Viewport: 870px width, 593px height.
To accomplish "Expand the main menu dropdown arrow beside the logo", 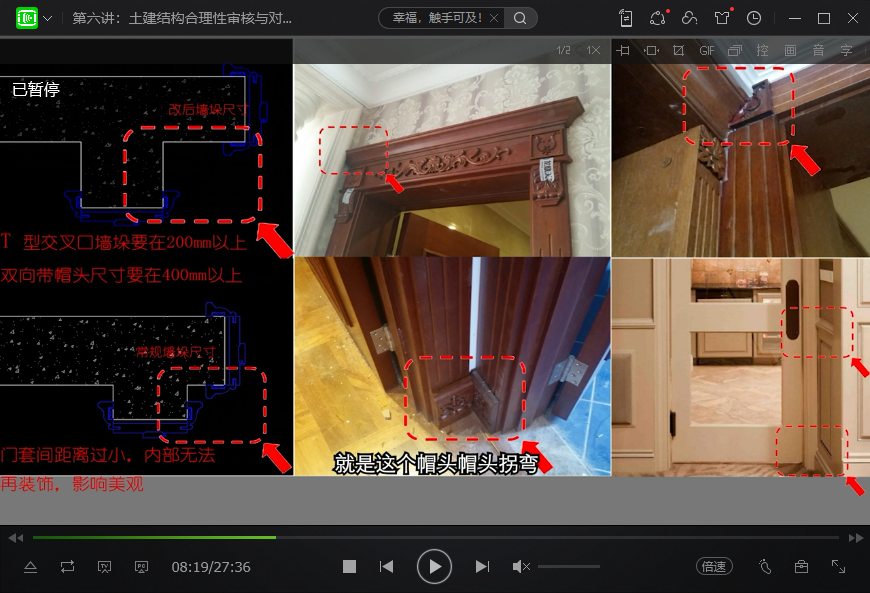I will (x=48, y=18).
